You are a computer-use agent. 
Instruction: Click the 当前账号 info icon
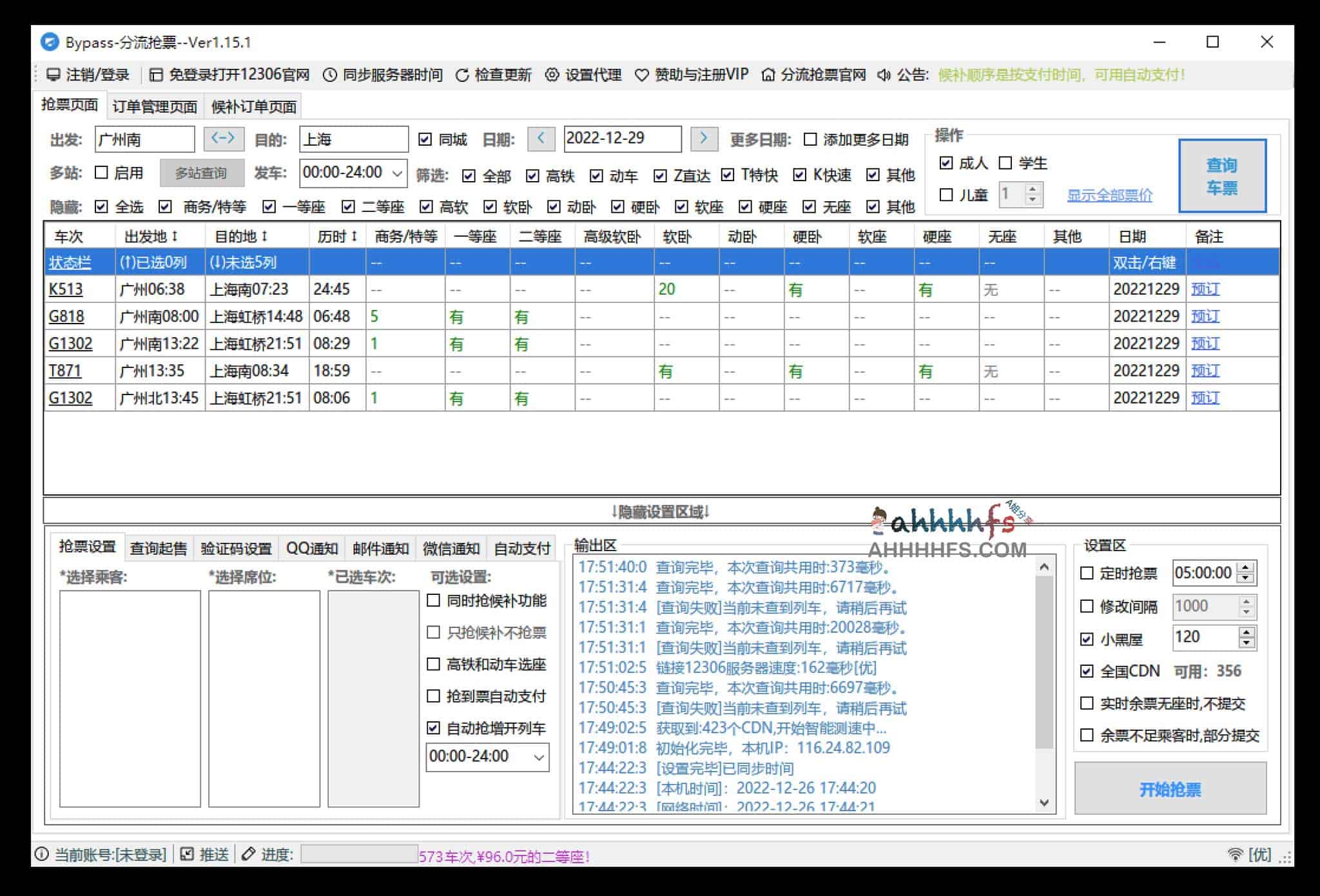pos(42,855)
